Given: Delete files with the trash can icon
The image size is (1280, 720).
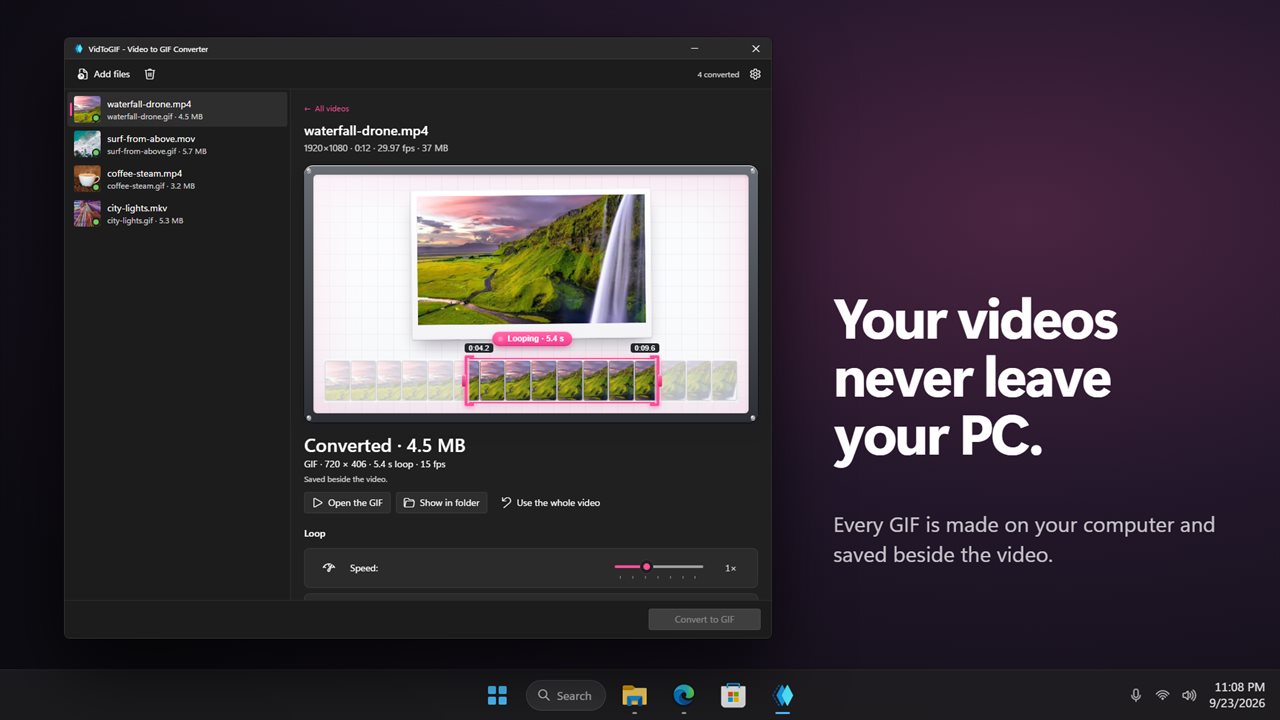Looking at the screenshot, I should point(150,74).
